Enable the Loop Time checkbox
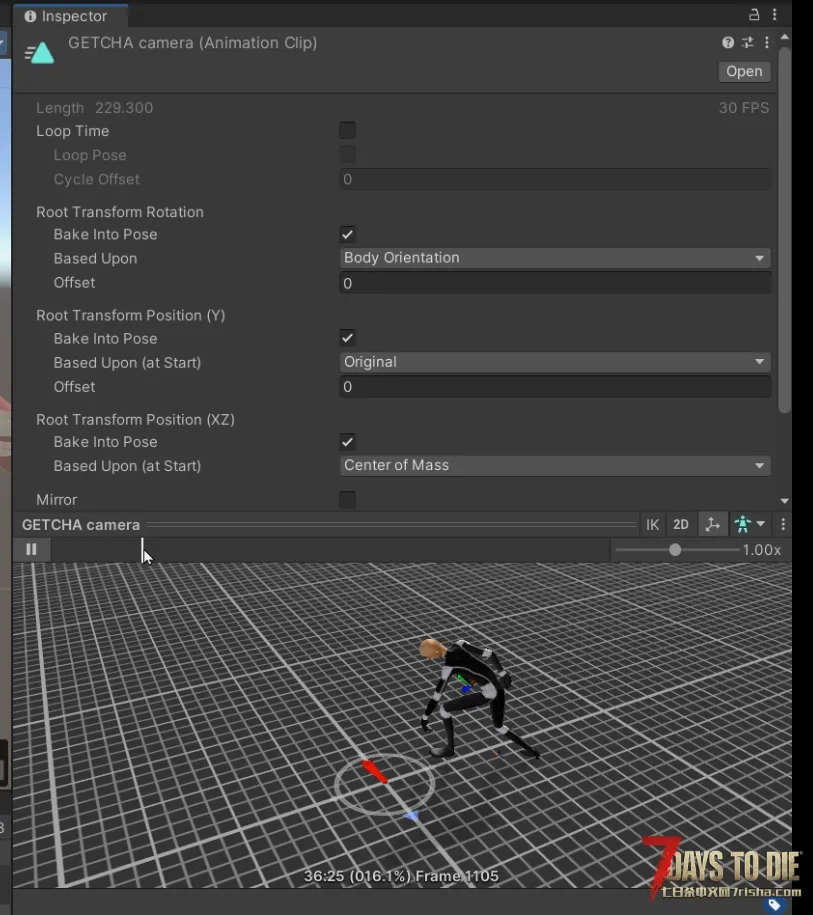The width and height of the screenshot is (813, 915). (x=347, y=130)
